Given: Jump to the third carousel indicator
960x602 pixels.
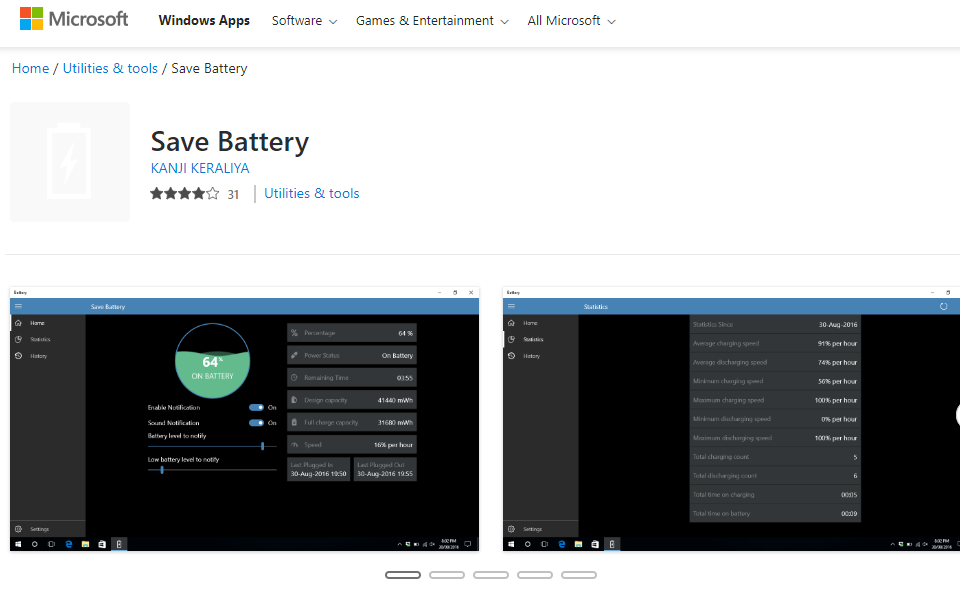Looking at the screenshot, I should 491,575.
